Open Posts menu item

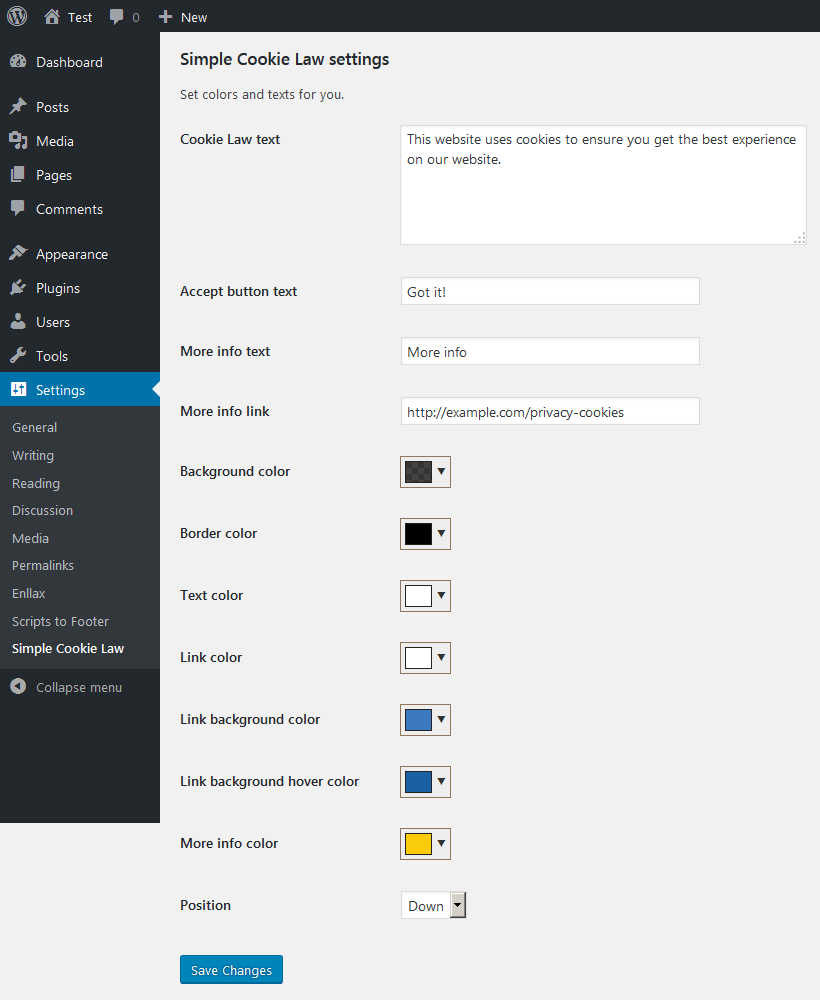80,107
